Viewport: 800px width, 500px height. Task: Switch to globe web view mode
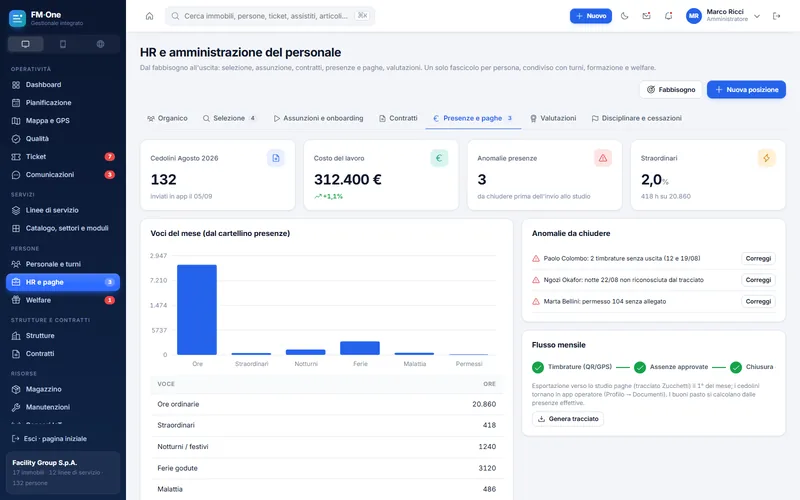[101, 44]
